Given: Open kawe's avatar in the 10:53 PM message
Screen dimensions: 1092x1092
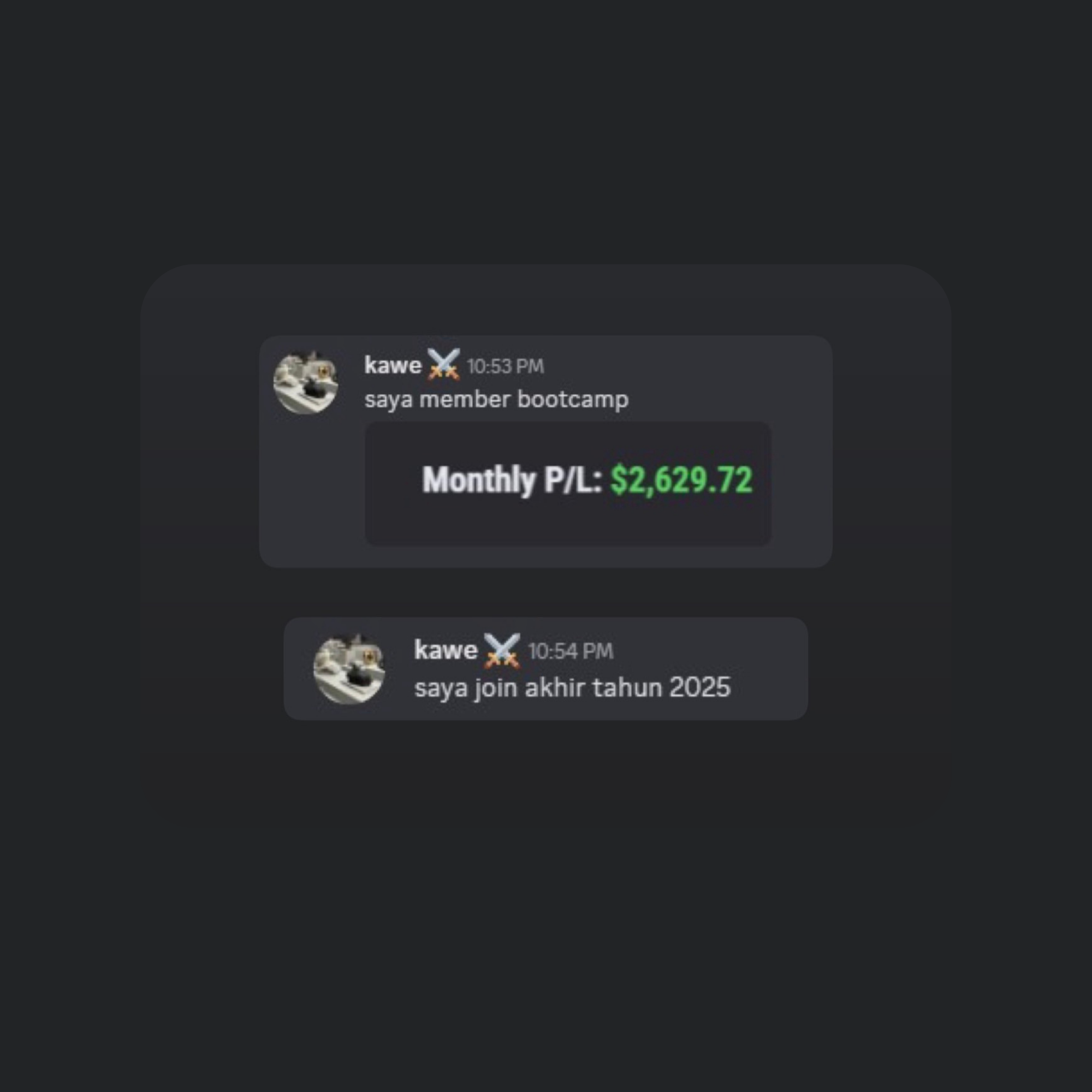Looking at the screenshot, I should coord(306,383).
